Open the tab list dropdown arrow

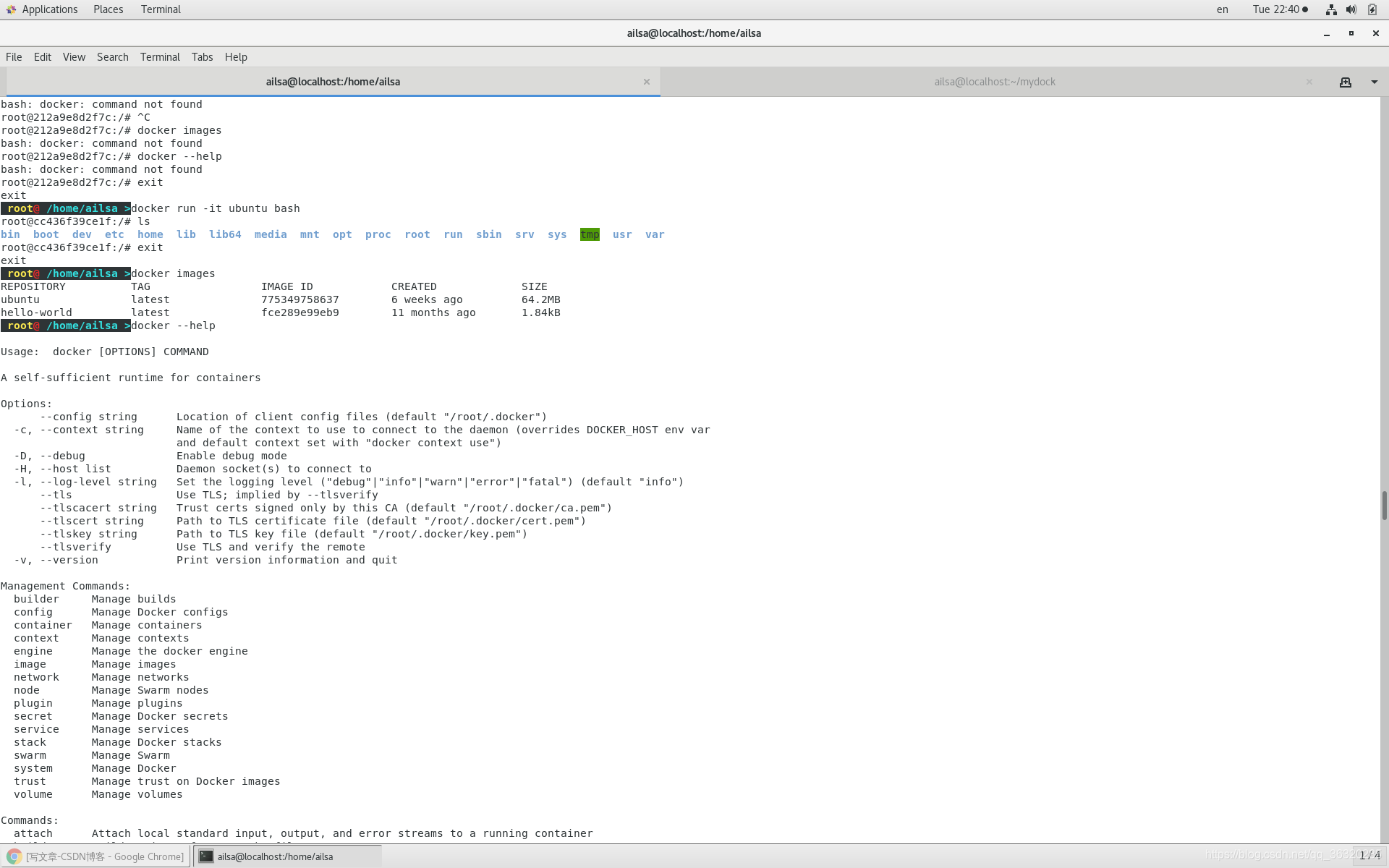1374,82
